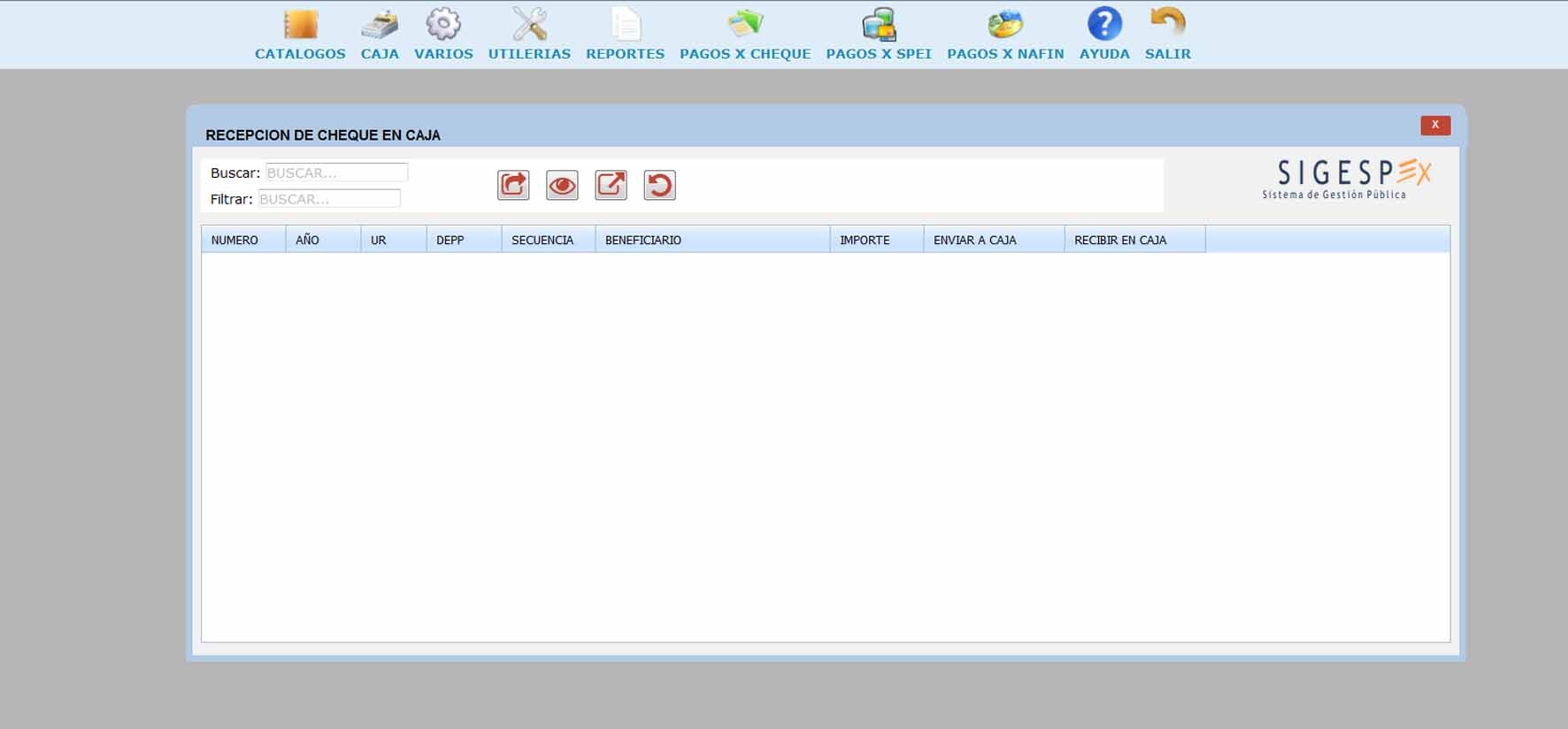This screenshot has width=1568, height=729.
Task: Click the SALIR menu label
Action: coord(1168,54)
